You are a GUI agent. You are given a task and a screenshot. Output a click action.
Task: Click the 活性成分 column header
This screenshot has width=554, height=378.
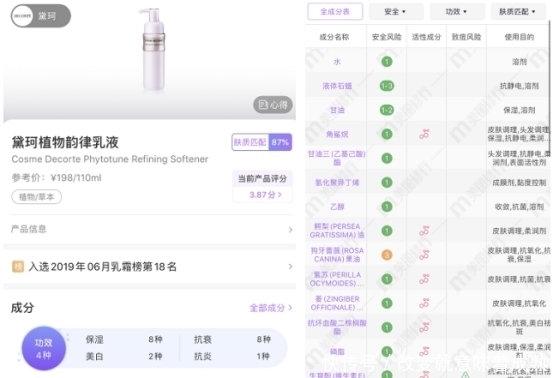pyautogui.click(x=426, y=37)
